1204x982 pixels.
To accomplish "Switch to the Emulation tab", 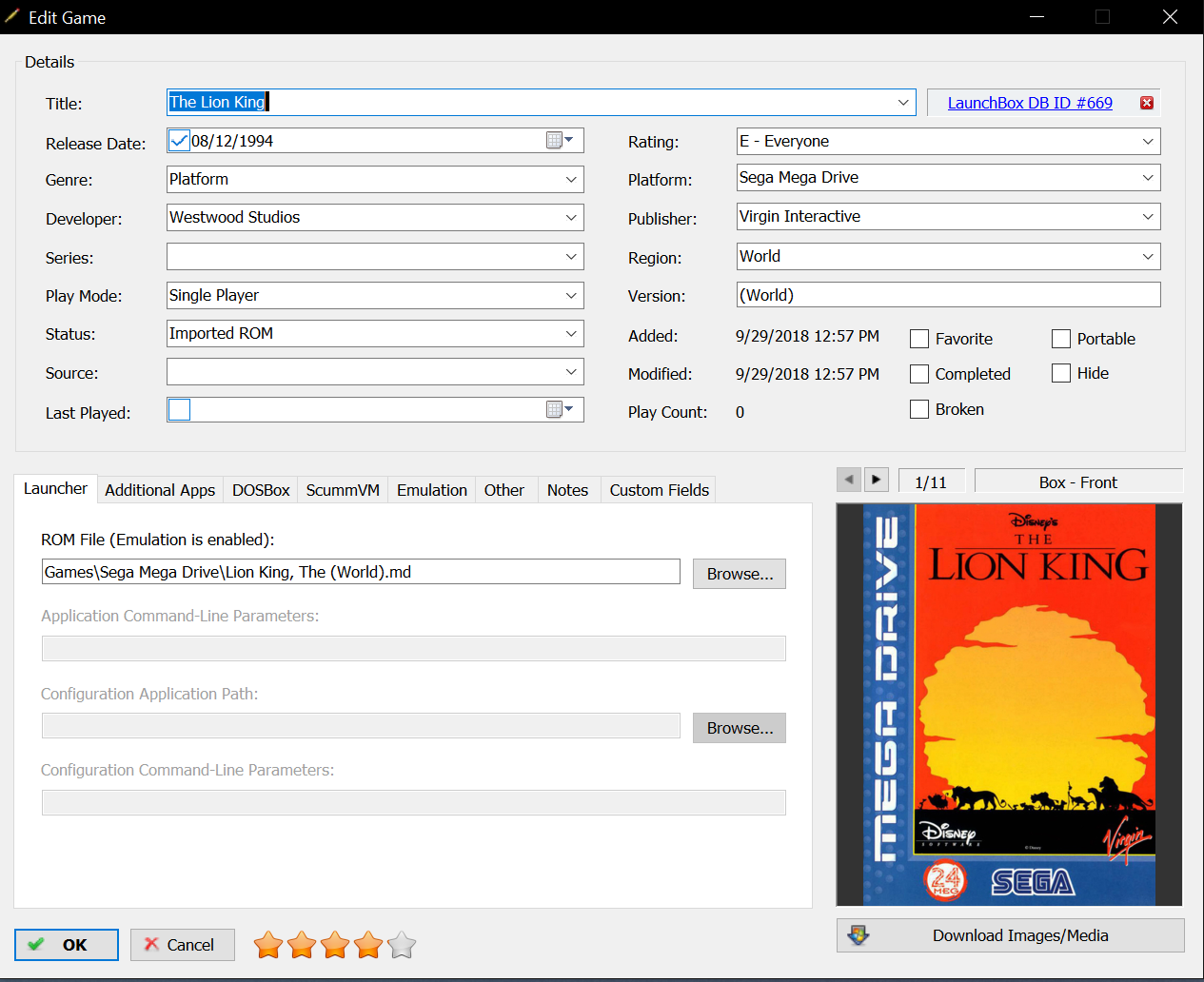I will pyautogui.click(x=432, y=490).
